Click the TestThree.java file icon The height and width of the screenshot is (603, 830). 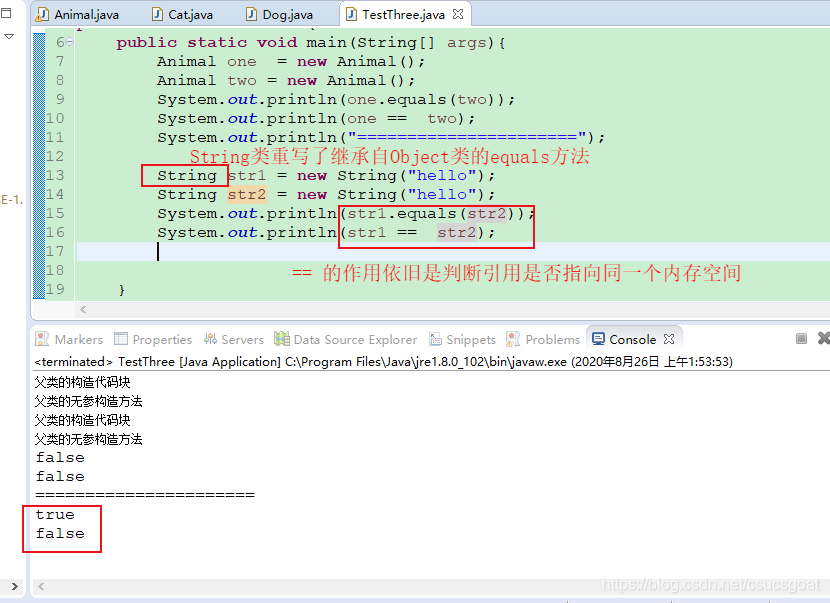point(351,14)
